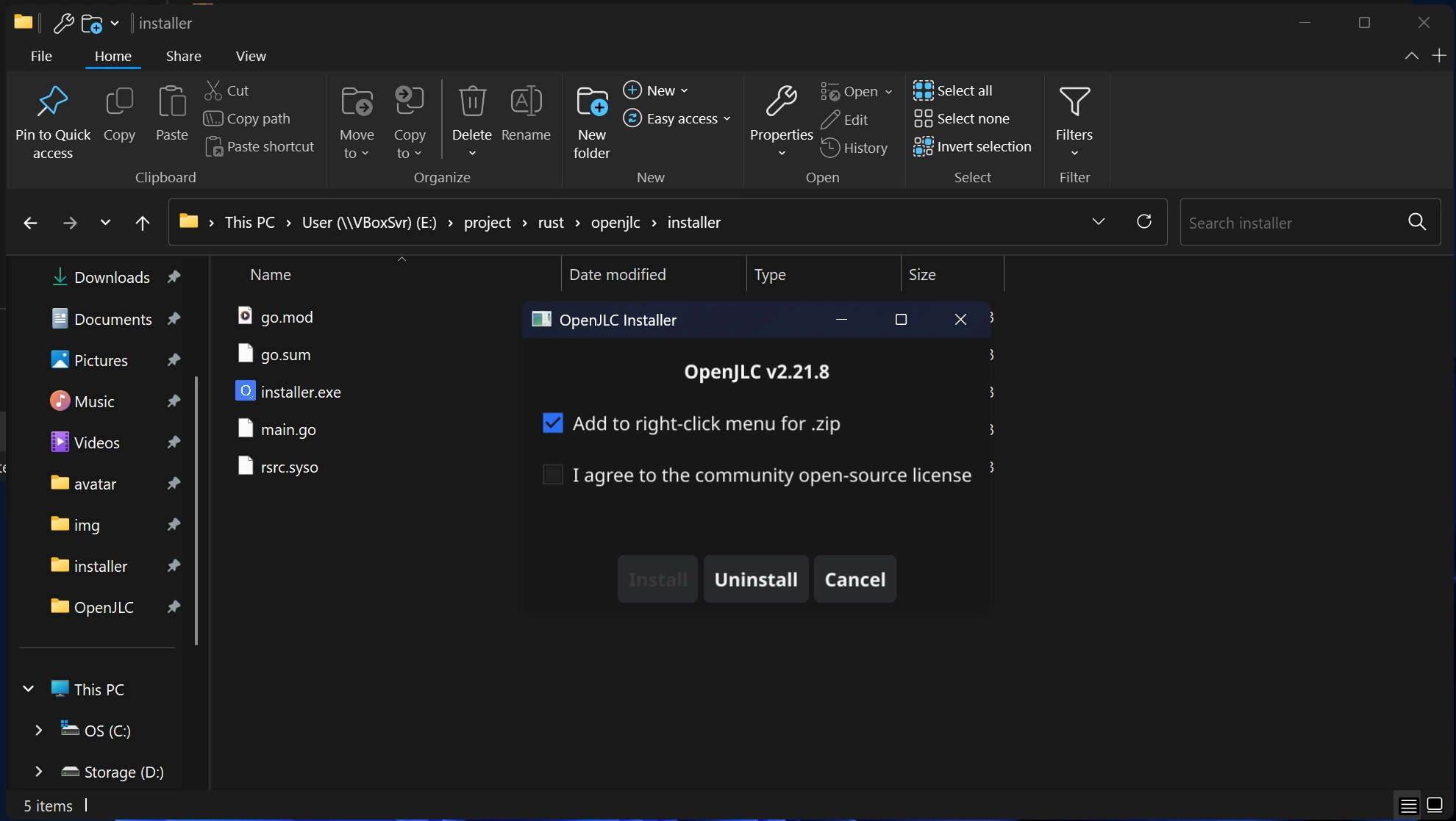Click the Select all icon
Viewport: 1456px width, 821px height.
click(x=923, y=90)
